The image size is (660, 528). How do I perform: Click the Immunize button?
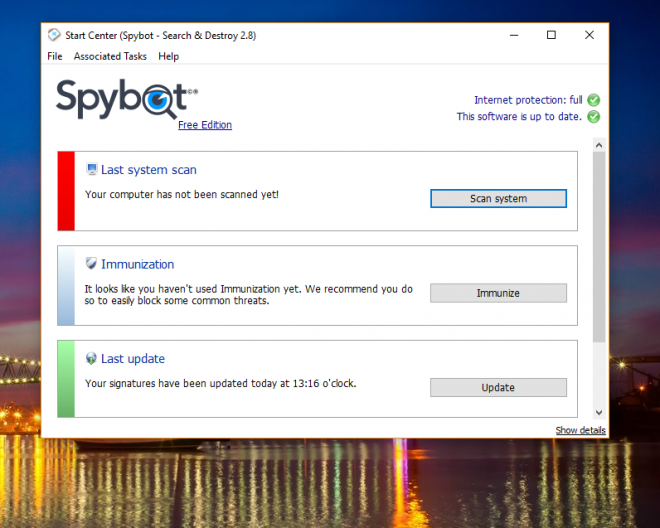point(498,293)
